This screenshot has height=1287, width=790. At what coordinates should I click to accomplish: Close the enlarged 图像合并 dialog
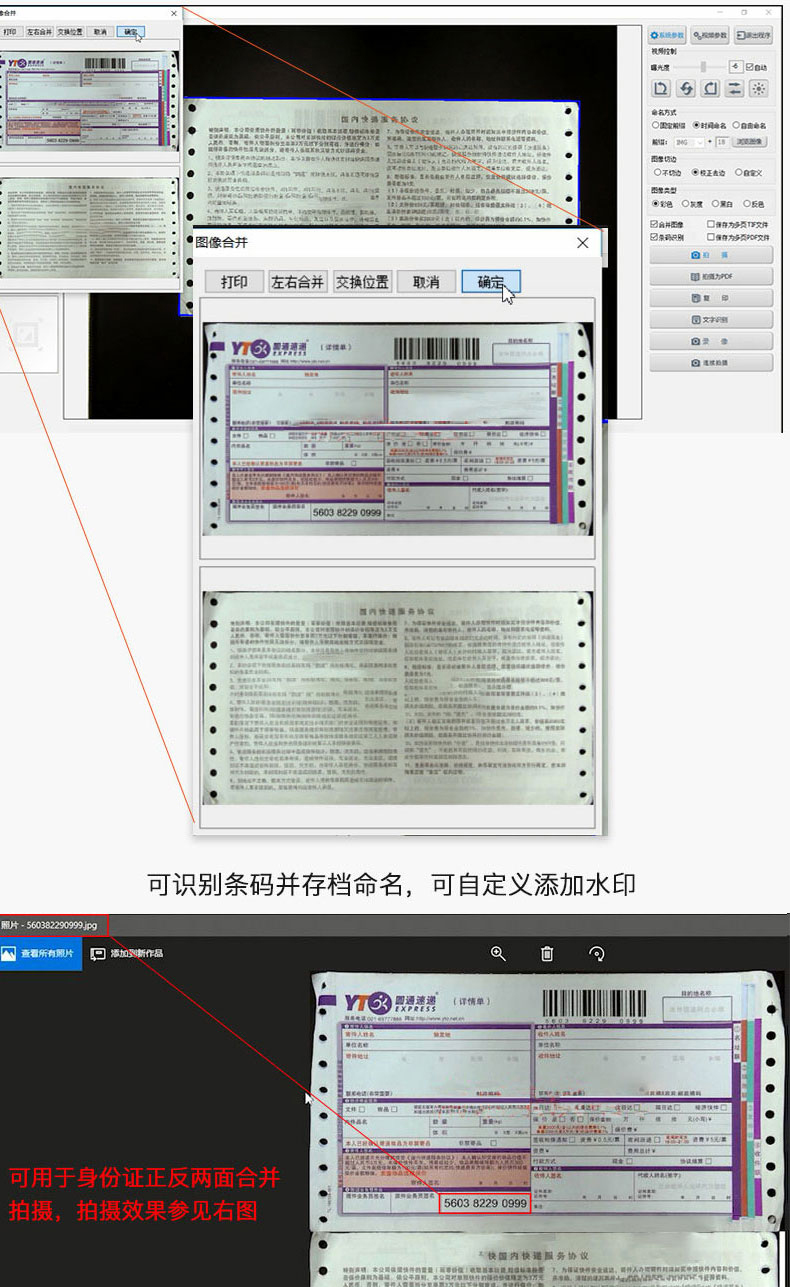[x=583, y=243]
